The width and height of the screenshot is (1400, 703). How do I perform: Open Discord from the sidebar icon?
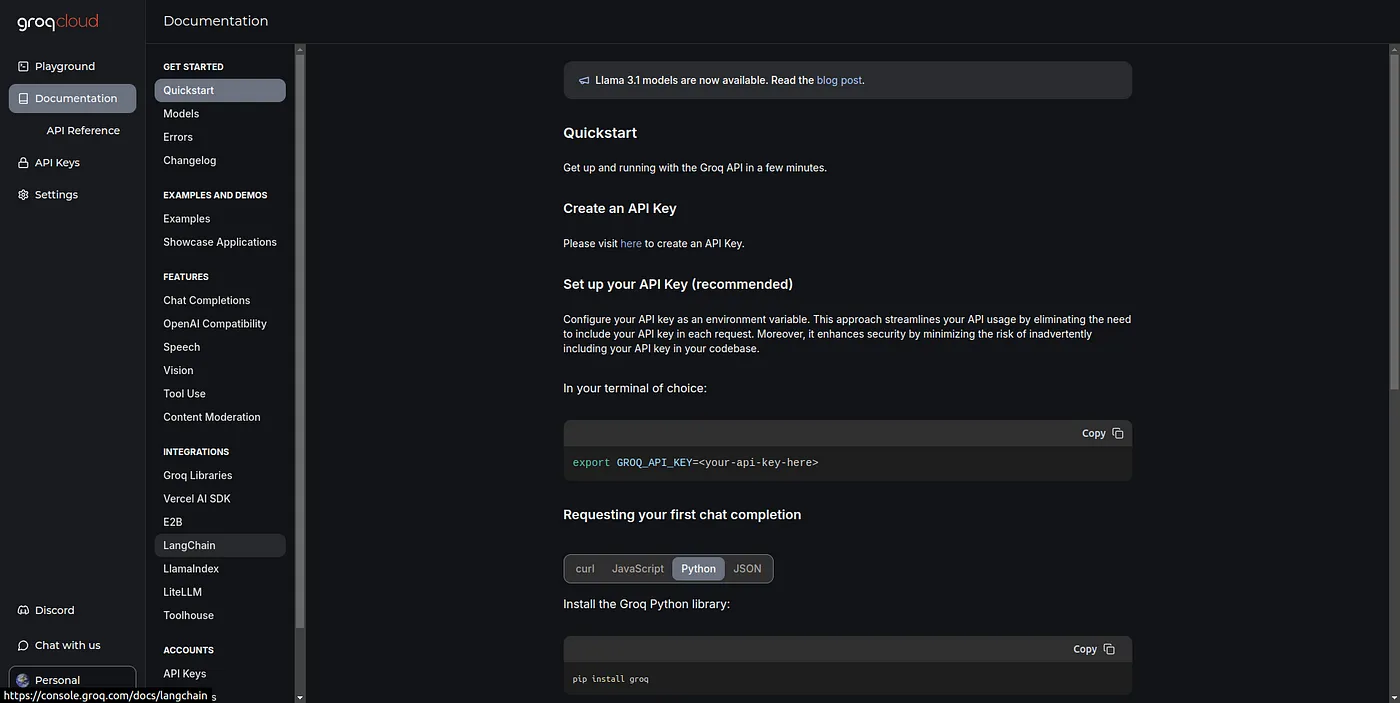pos(23,611)
